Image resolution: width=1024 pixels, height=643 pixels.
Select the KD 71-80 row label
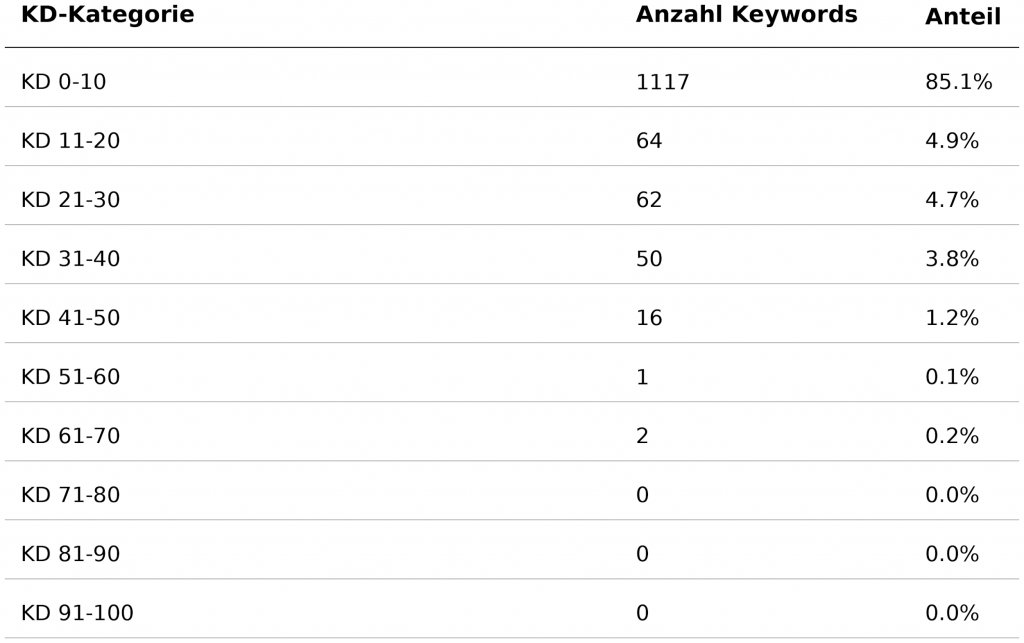[x=70, y=495]
